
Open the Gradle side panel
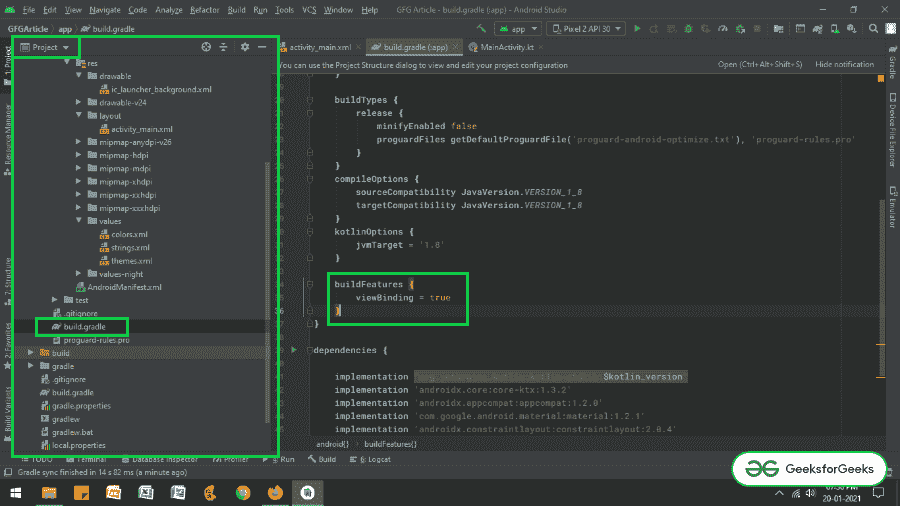pyautogui.click(x=893, y=63)
